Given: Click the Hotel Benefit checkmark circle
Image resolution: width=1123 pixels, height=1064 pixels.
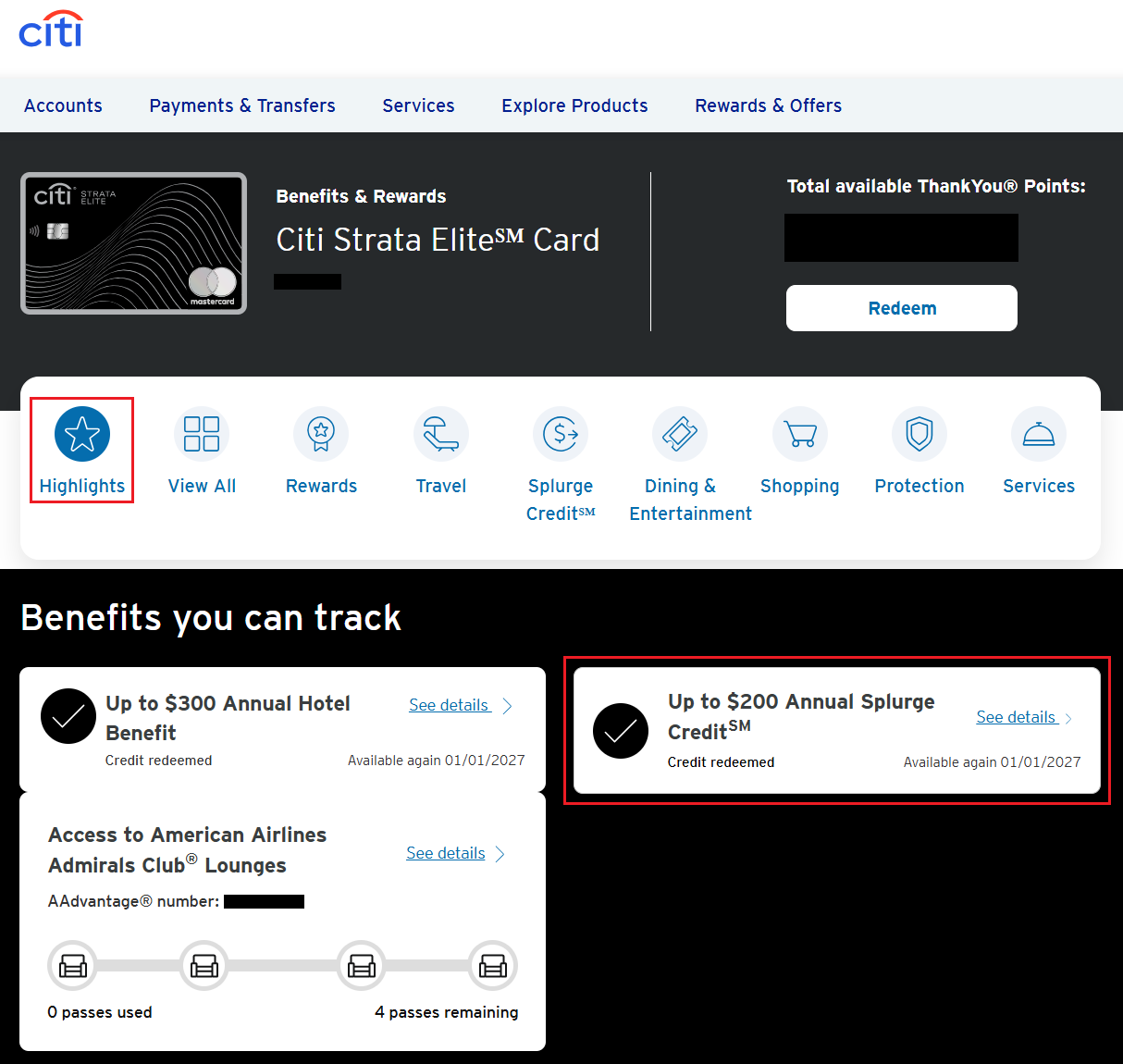Looking at the screenshot, I should pos(68,716).
